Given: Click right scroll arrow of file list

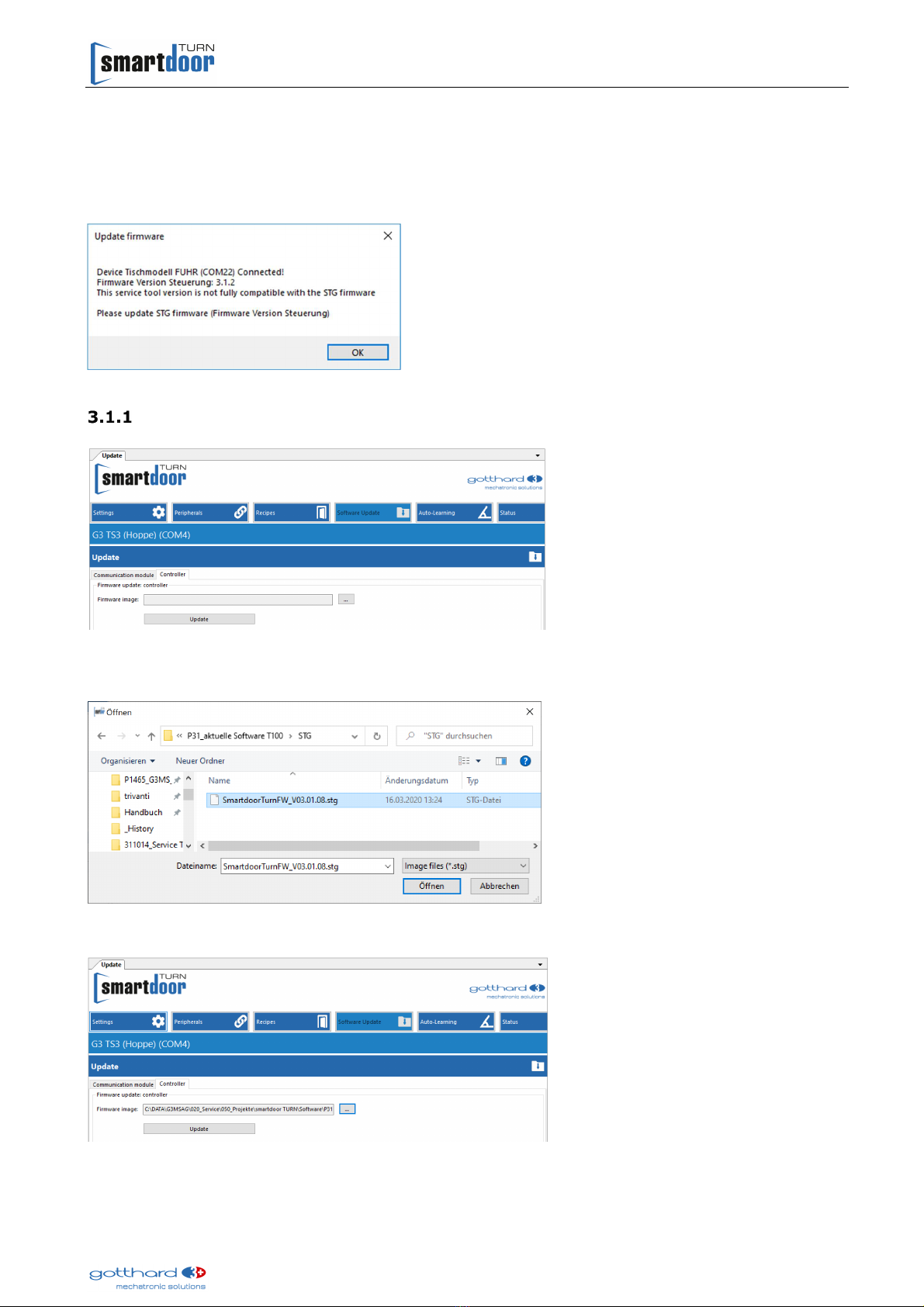Looking at the screenshot, I should tap(535, 845).
